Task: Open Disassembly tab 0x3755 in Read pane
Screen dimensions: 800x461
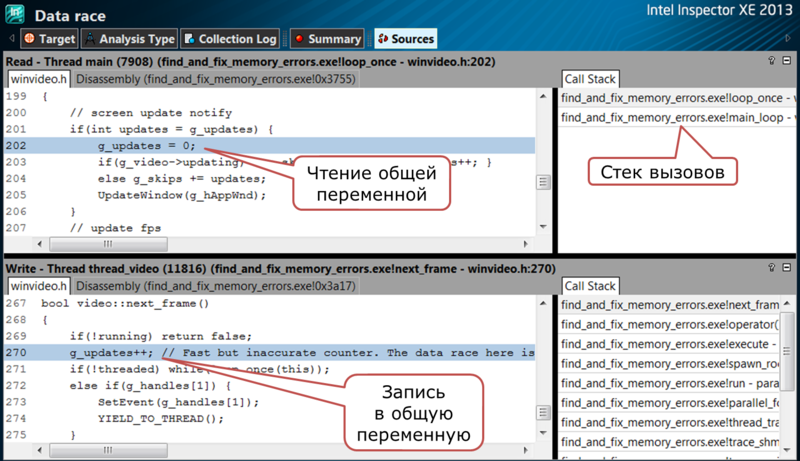Action: pos(216,79)
